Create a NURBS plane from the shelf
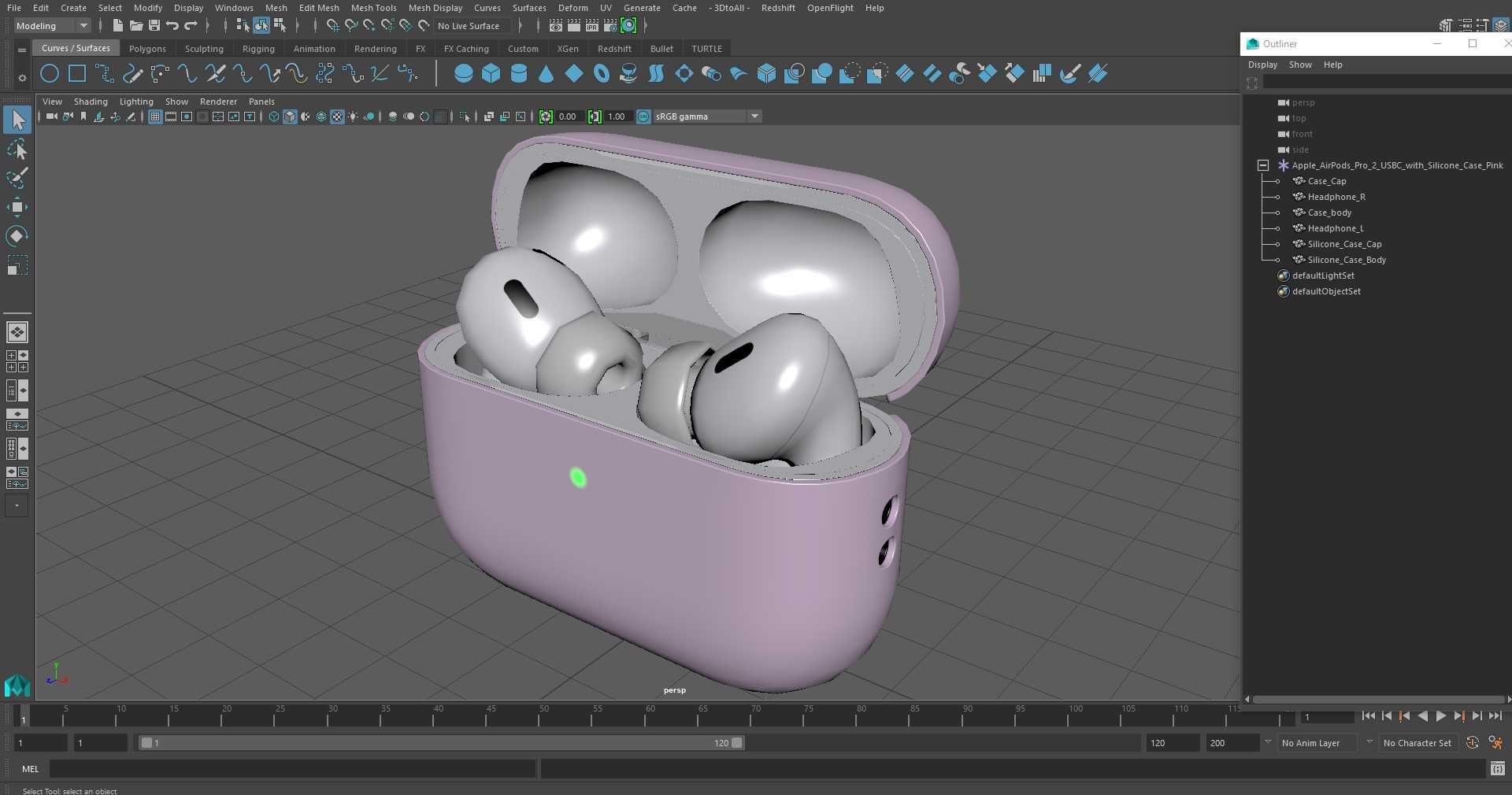The width and height of the screenshot is (1512, 795). point(574,74)
